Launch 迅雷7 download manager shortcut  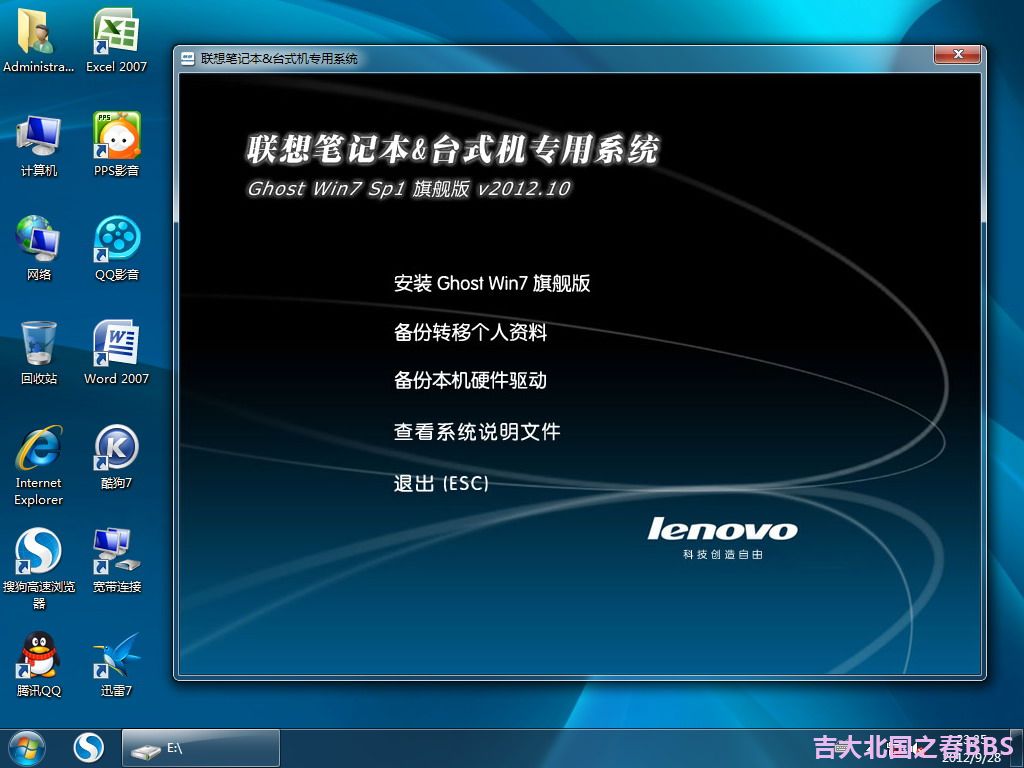click(116, 665)
